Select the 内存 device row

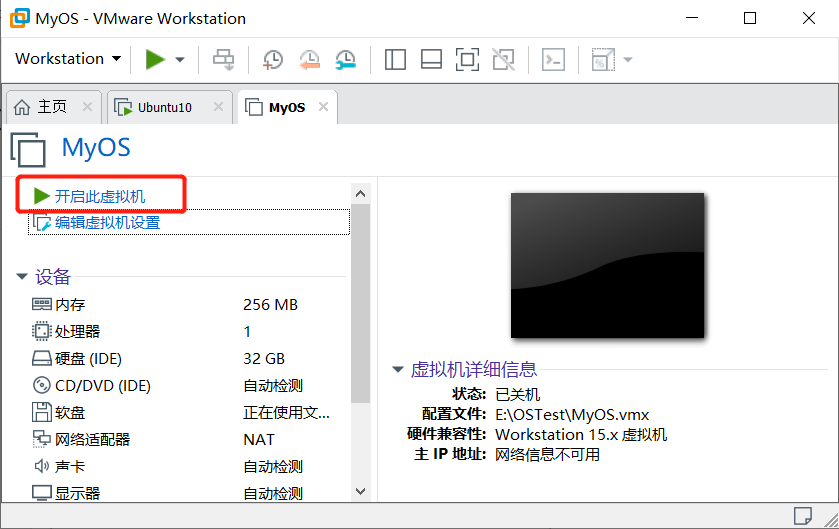(x=188, y=304)
